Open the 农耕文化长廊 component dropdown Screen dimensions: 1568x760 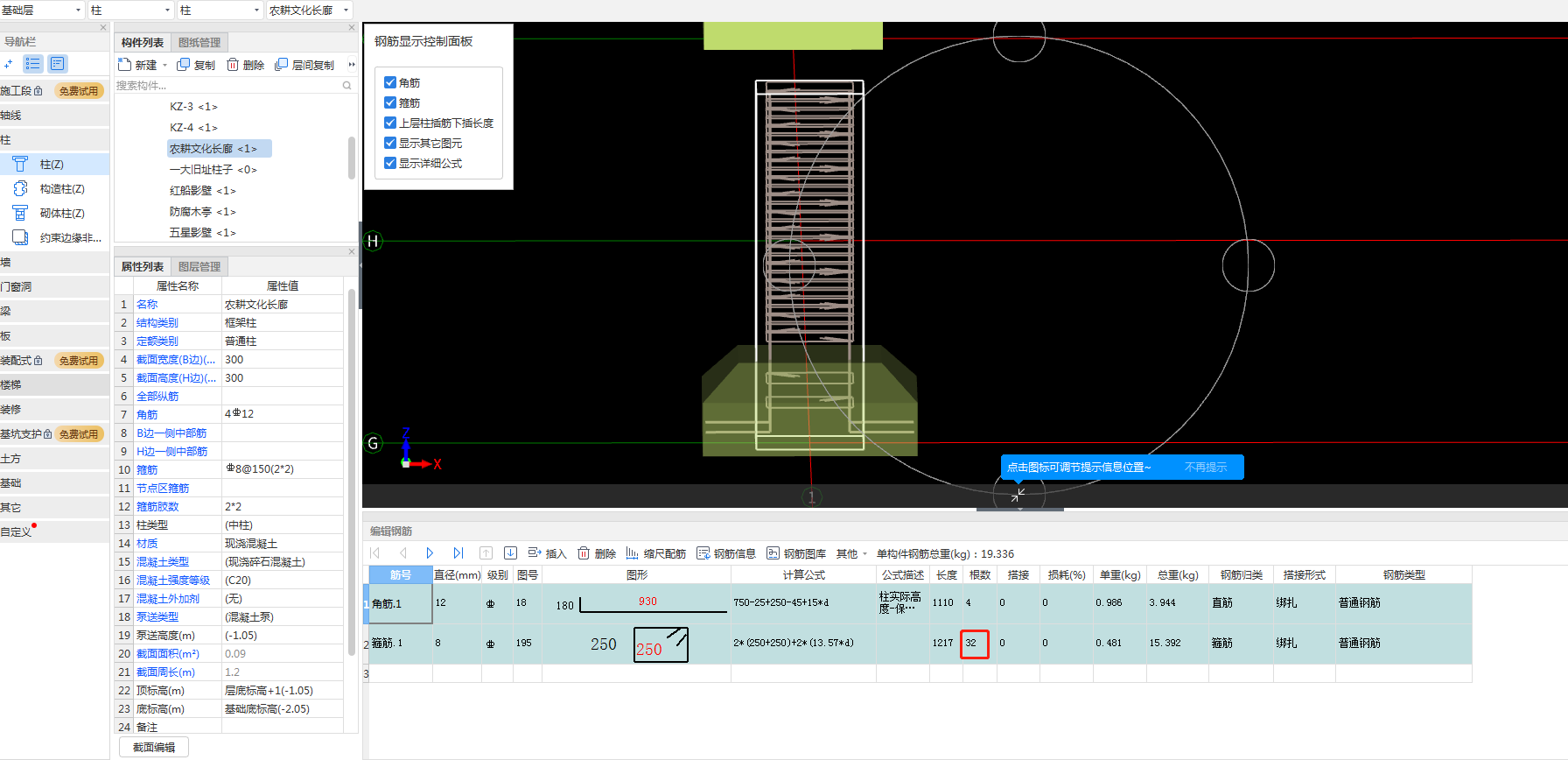pyautogui.click(x=309, y=11)
